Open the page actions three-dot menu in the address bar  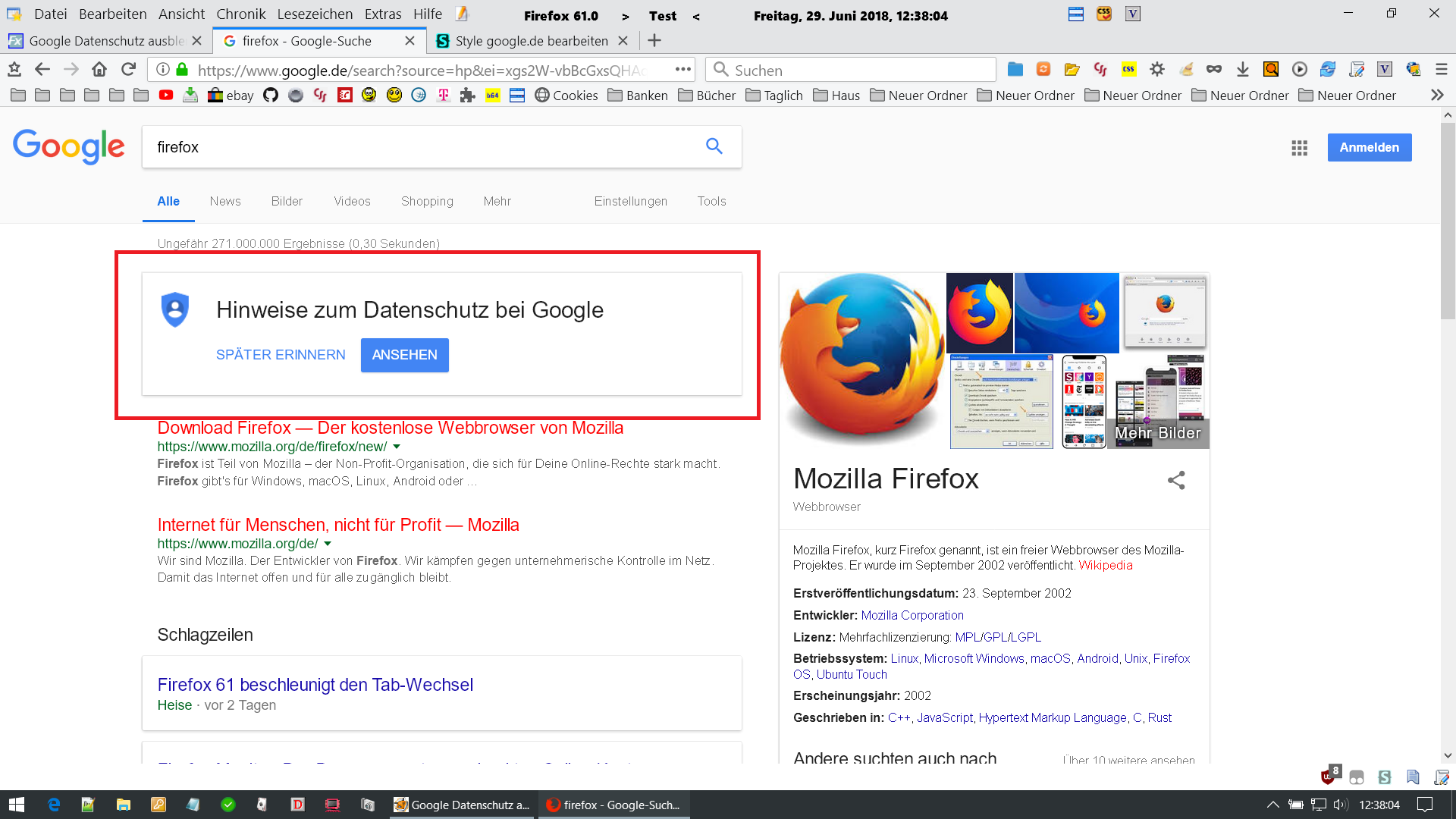(683, 70)
